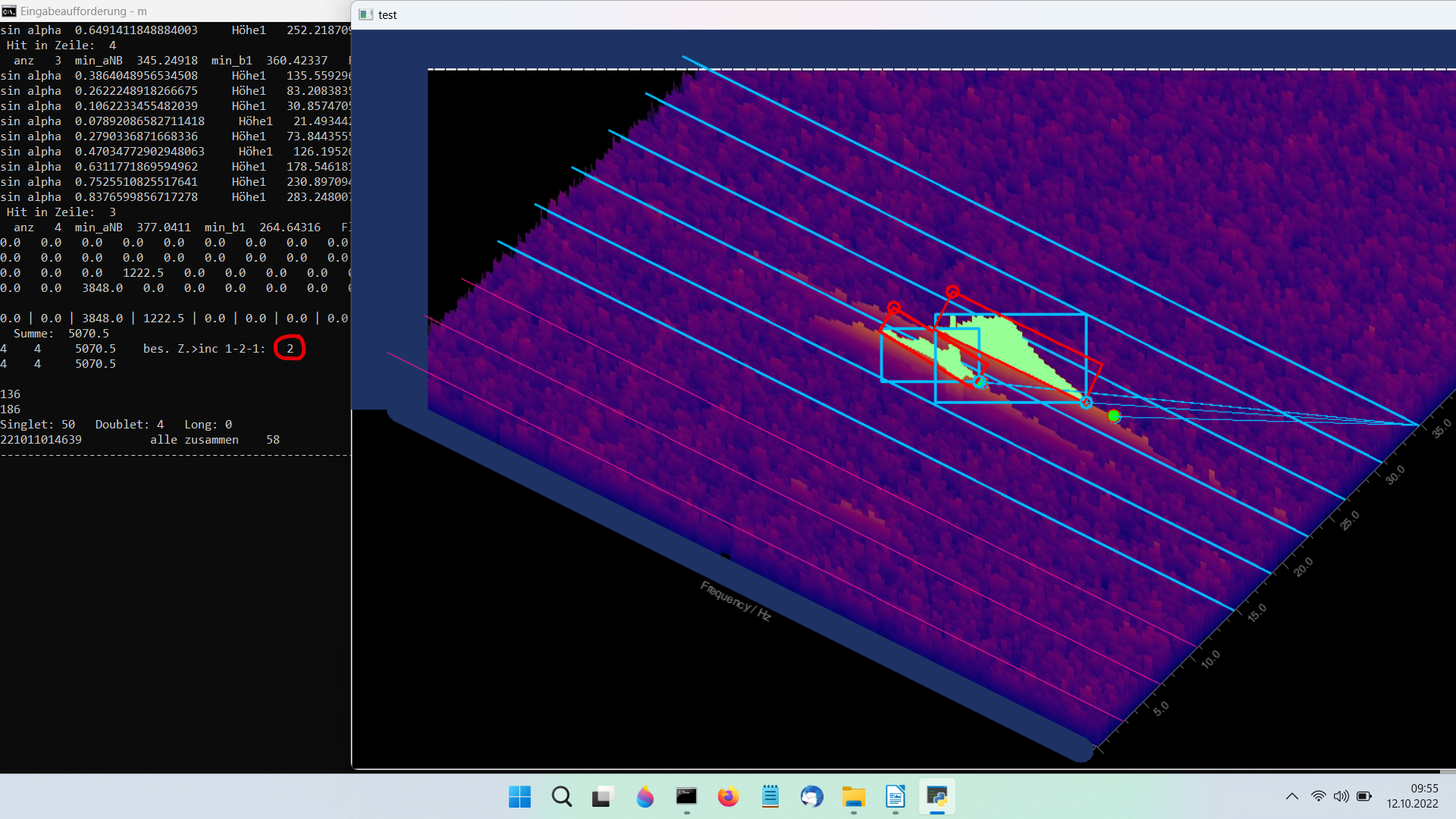1456x819 pixels.
Task: Click the 'Hit in Zeile: 4' console line
Action: tap(61, 45)
